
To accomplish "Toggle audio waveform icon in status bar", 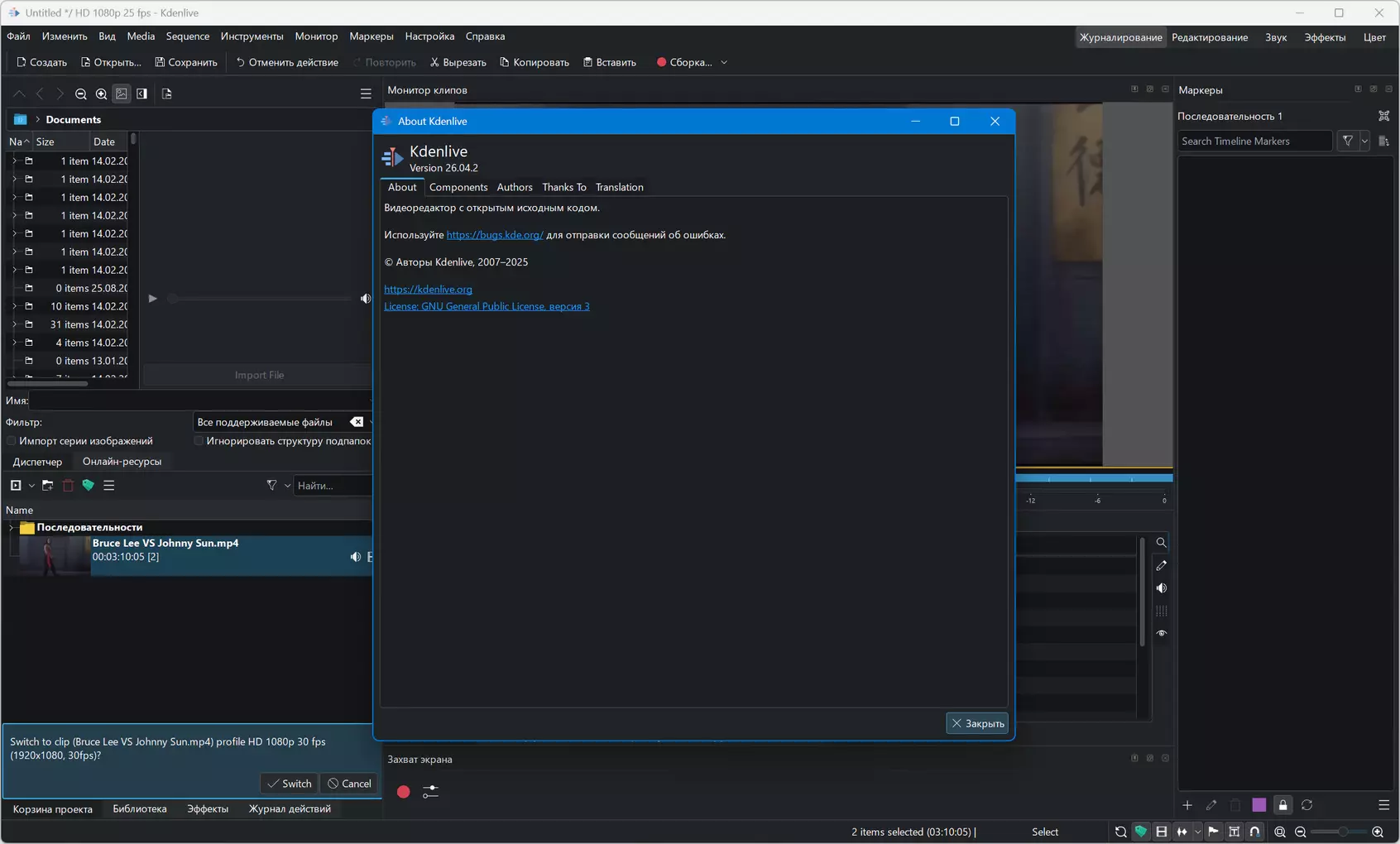I will (1182, 832).
